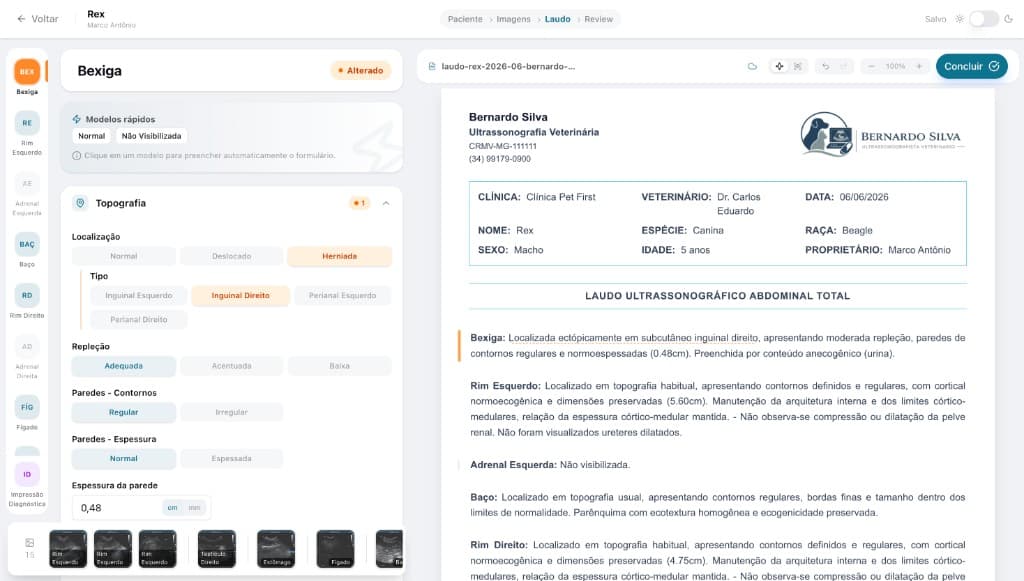Open Impressão Diagnóstica (ID) sidebar icon

coord(27,475)
